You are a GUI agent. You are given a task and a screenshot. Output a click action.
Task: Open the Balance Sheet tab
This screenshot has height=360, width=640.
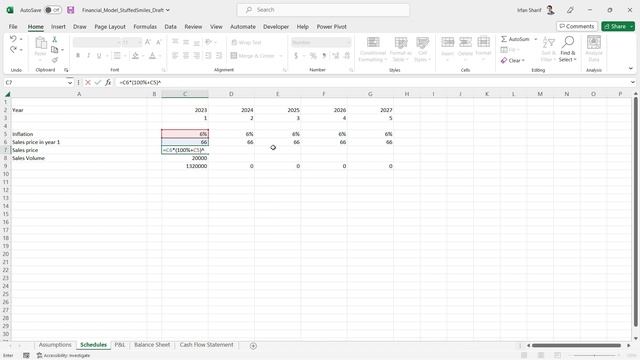152,345
